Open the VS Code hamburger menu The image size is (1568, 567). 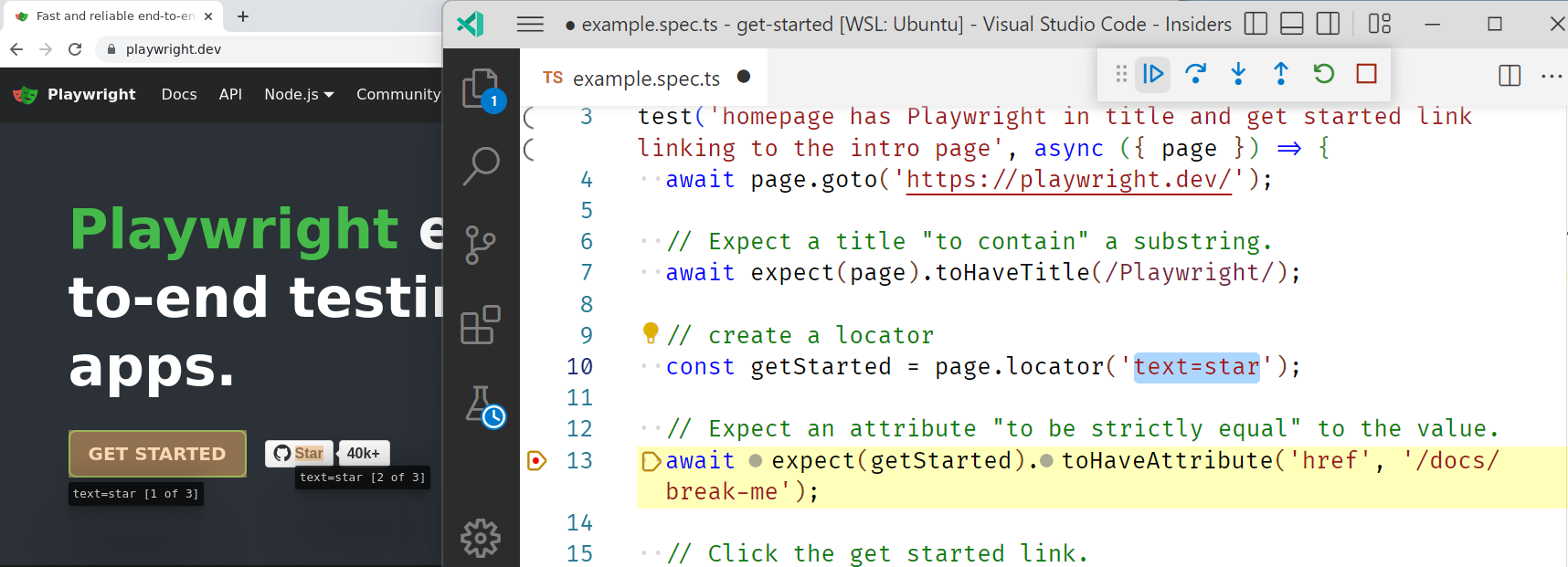tap(530, 25)
